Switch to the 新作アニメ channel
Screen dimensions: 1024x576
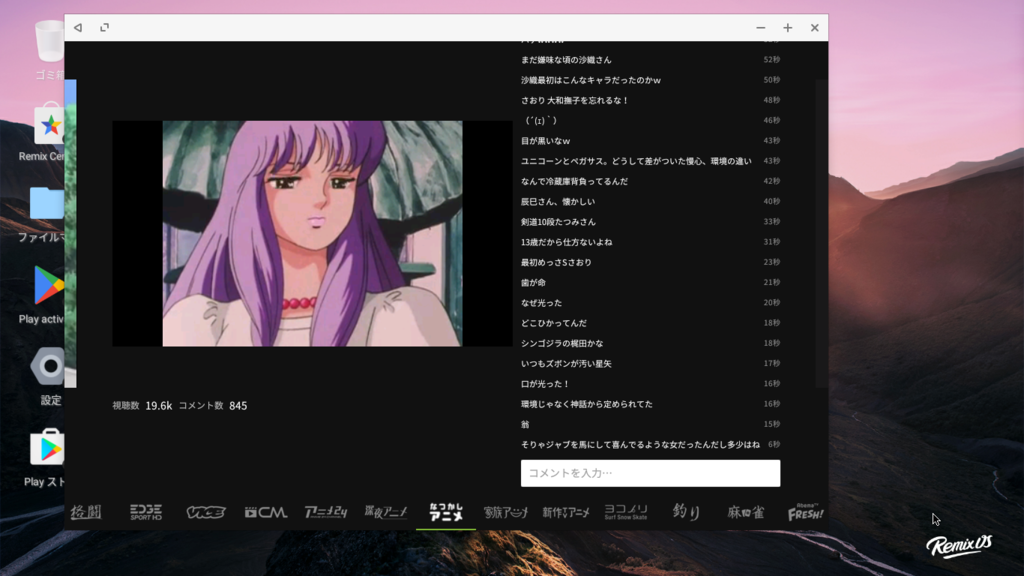[566, 513]
